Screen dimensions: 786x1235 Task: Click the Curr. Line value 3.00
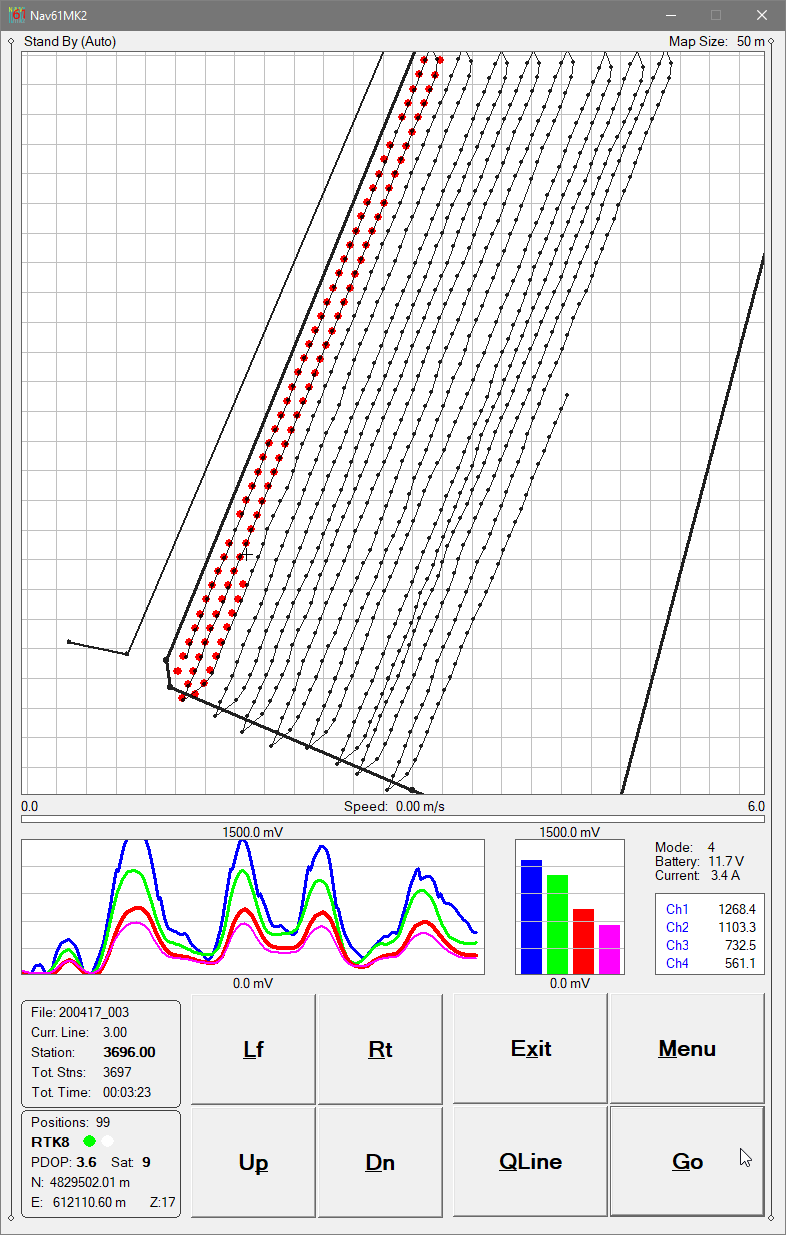click(x=116, y=1032)
